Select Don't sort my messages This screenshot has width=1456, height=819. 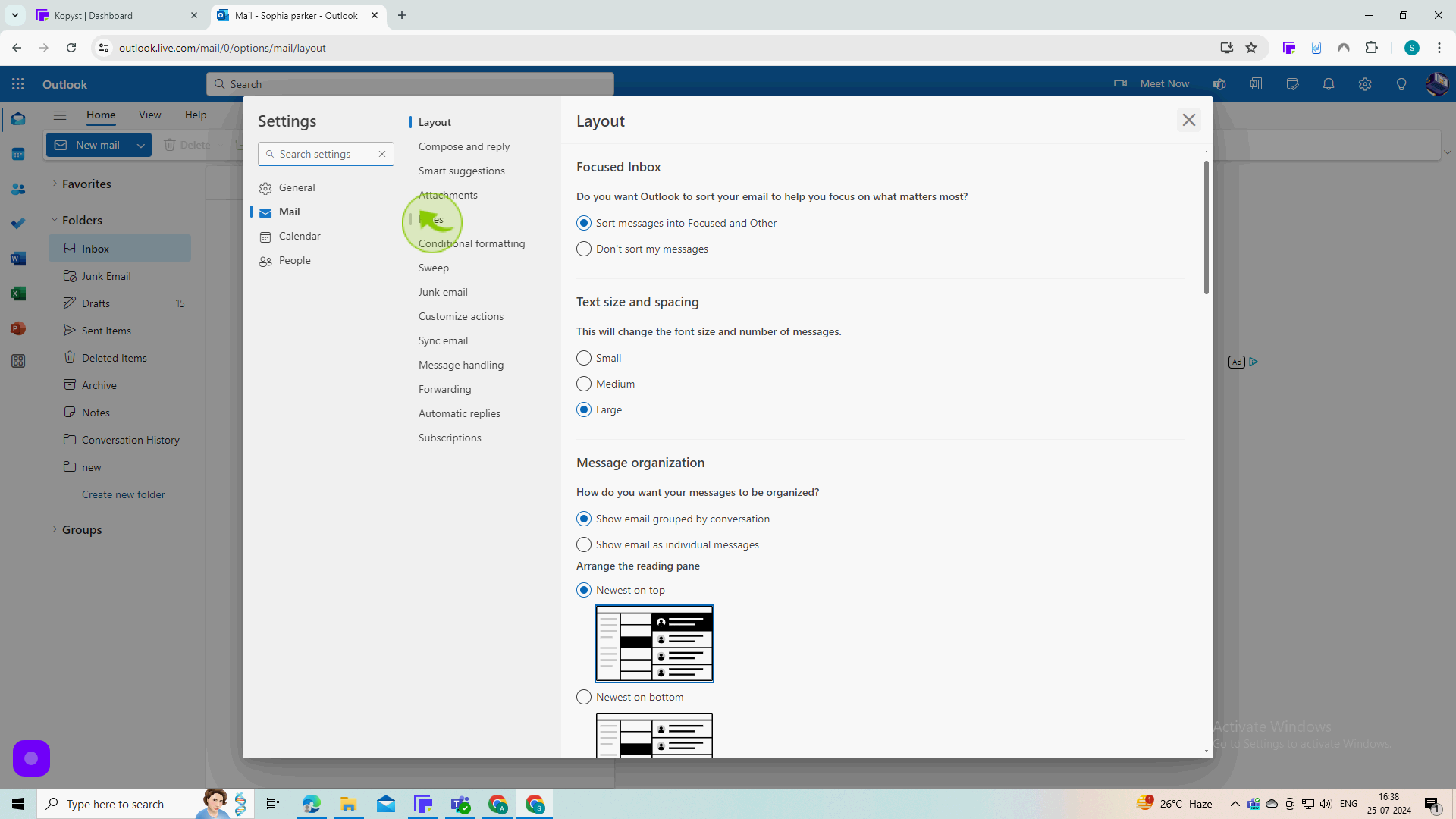coord(584,249)
